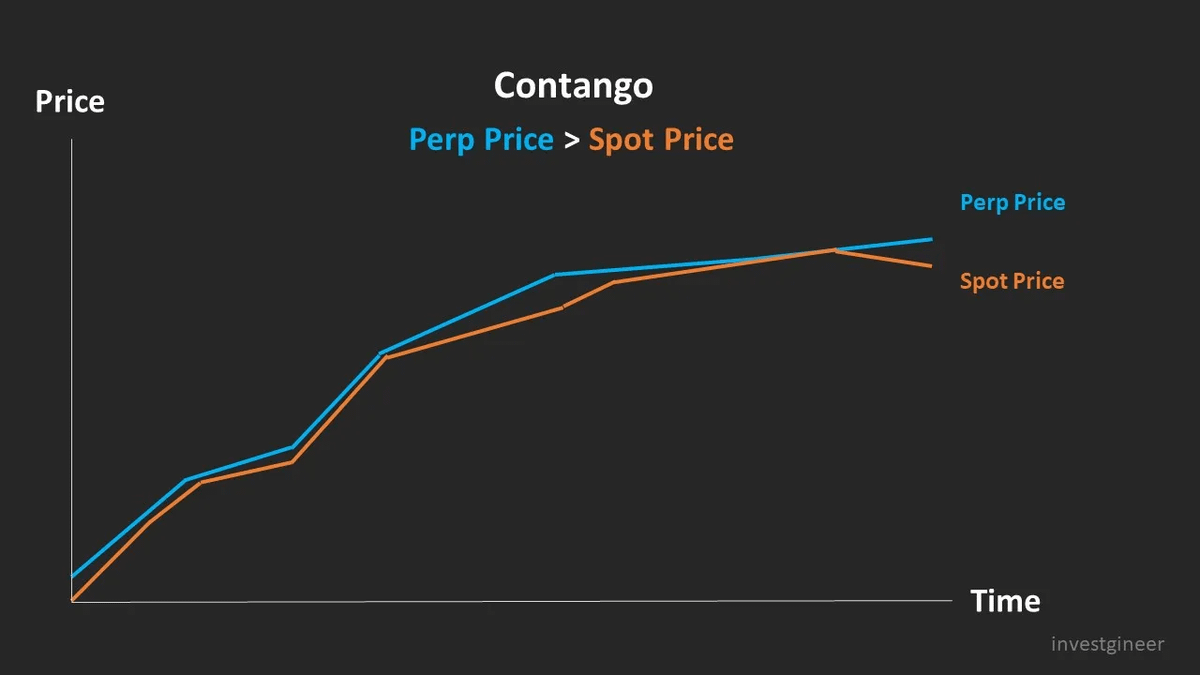Click the Contango chart title

pyautogui.click(x=573, y=86)
